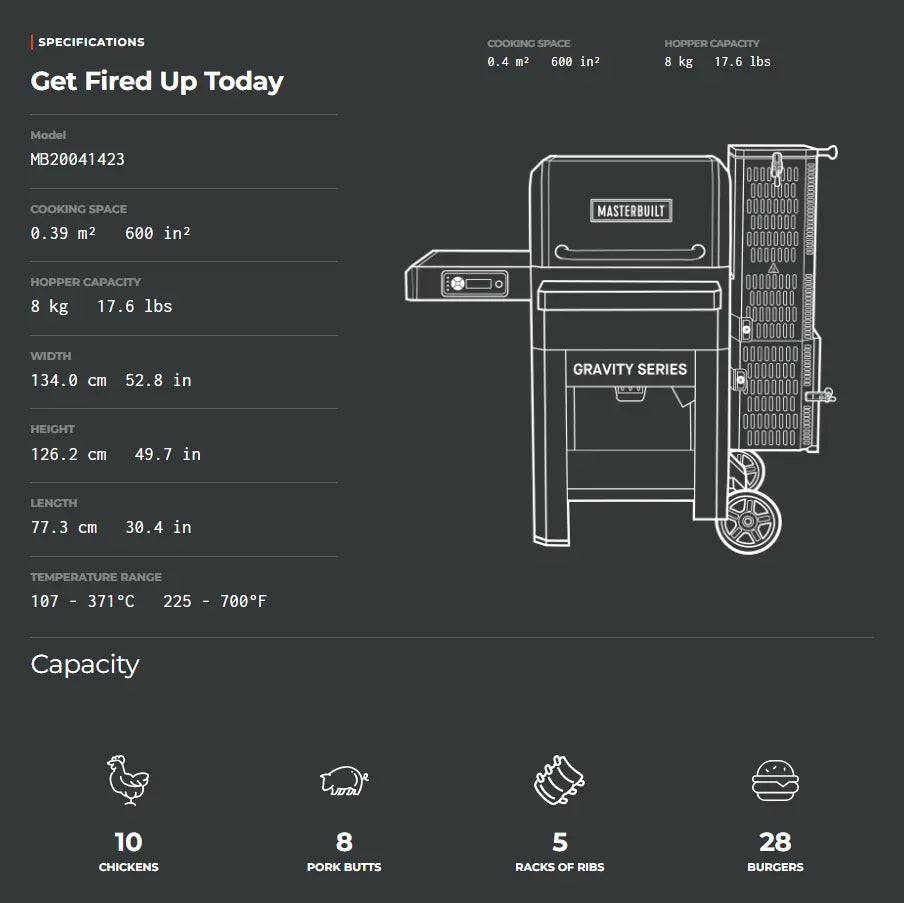The image size is (904, 903).
Task: Click the Masterbuilt grill line drawing
Action: [x=622, y=348]
